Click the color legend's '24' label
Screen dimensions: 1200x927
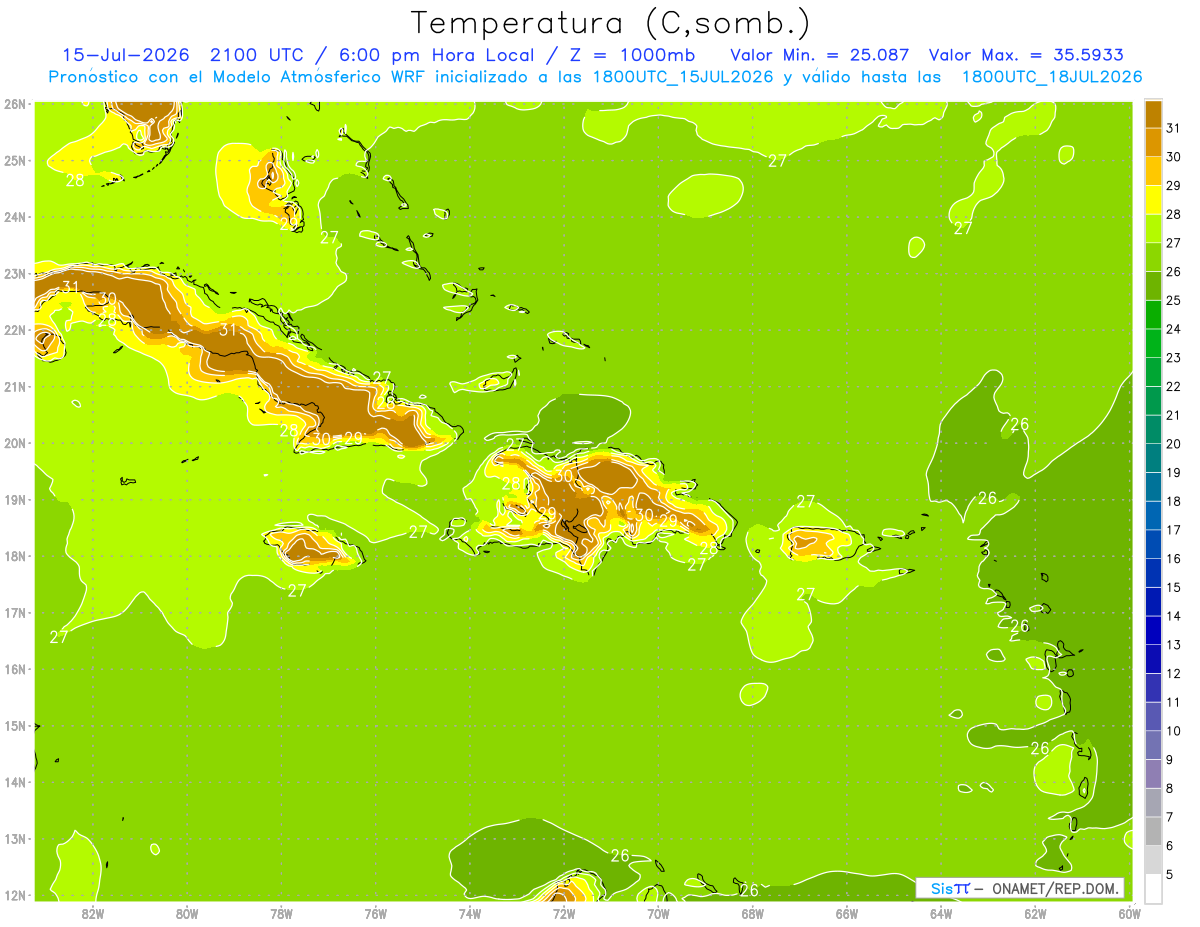(x=1174, y=329)
